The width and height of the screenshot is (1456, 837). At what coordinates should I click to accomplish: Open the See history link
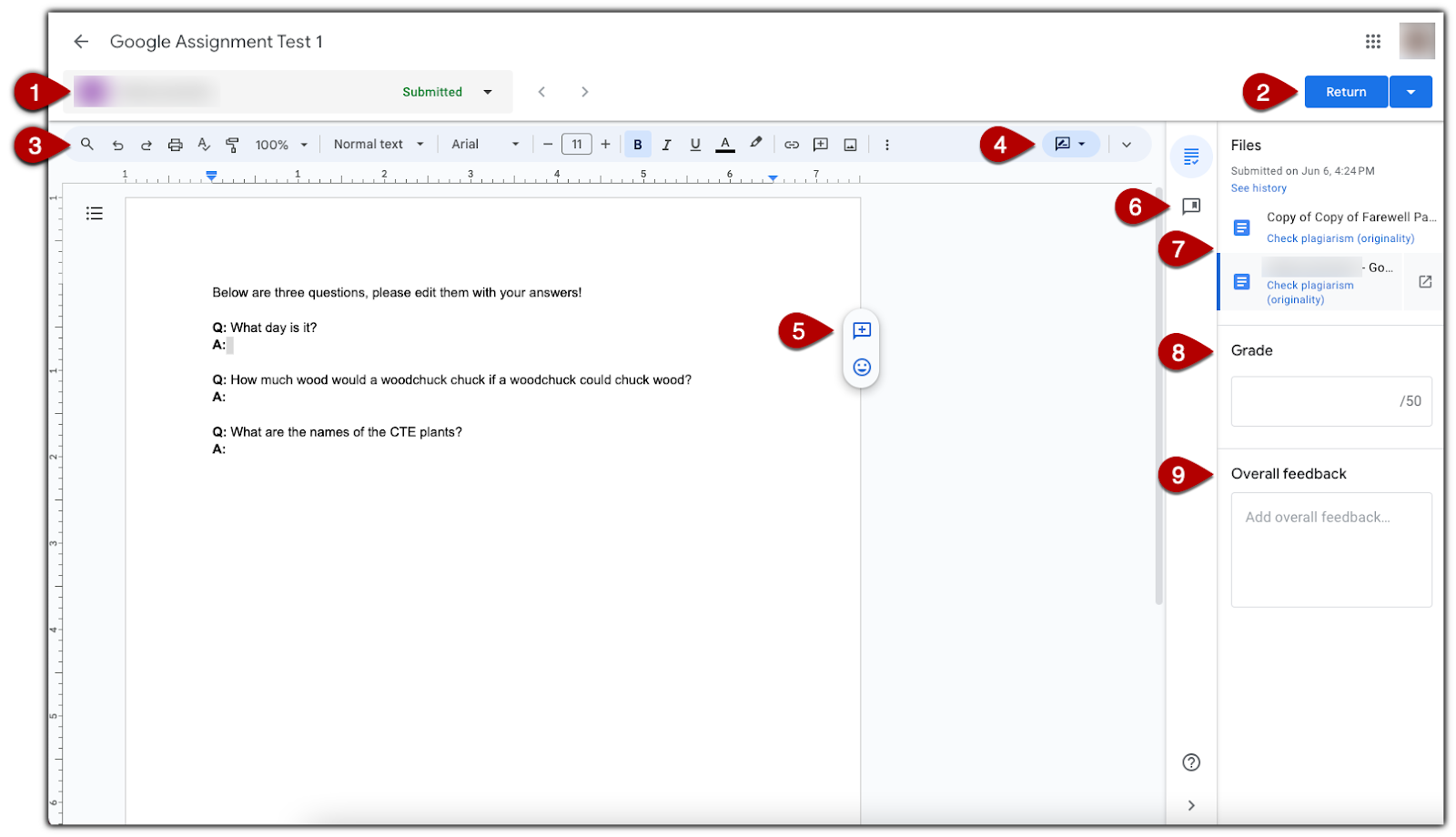[x=1258, y=187]
